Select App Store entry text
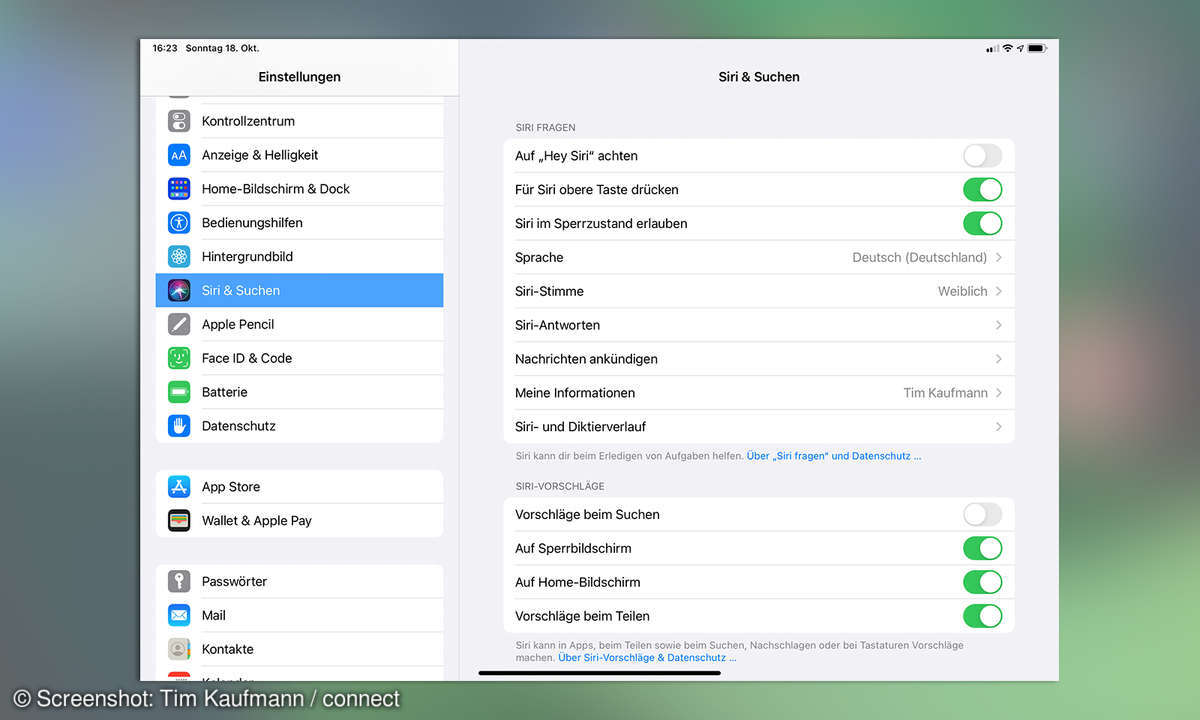The image size is (1200, 720). 231,487
